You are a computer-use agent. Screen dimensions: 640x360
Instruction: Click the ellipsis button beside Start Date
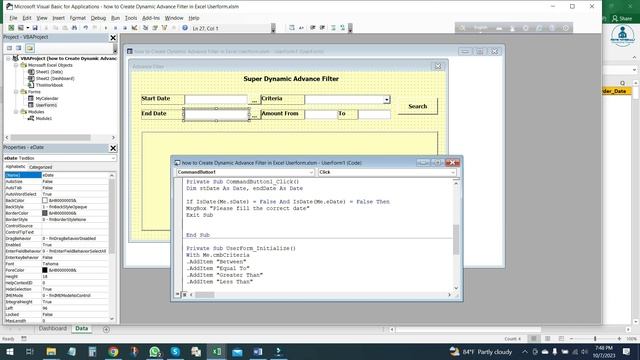coord(254,100)
